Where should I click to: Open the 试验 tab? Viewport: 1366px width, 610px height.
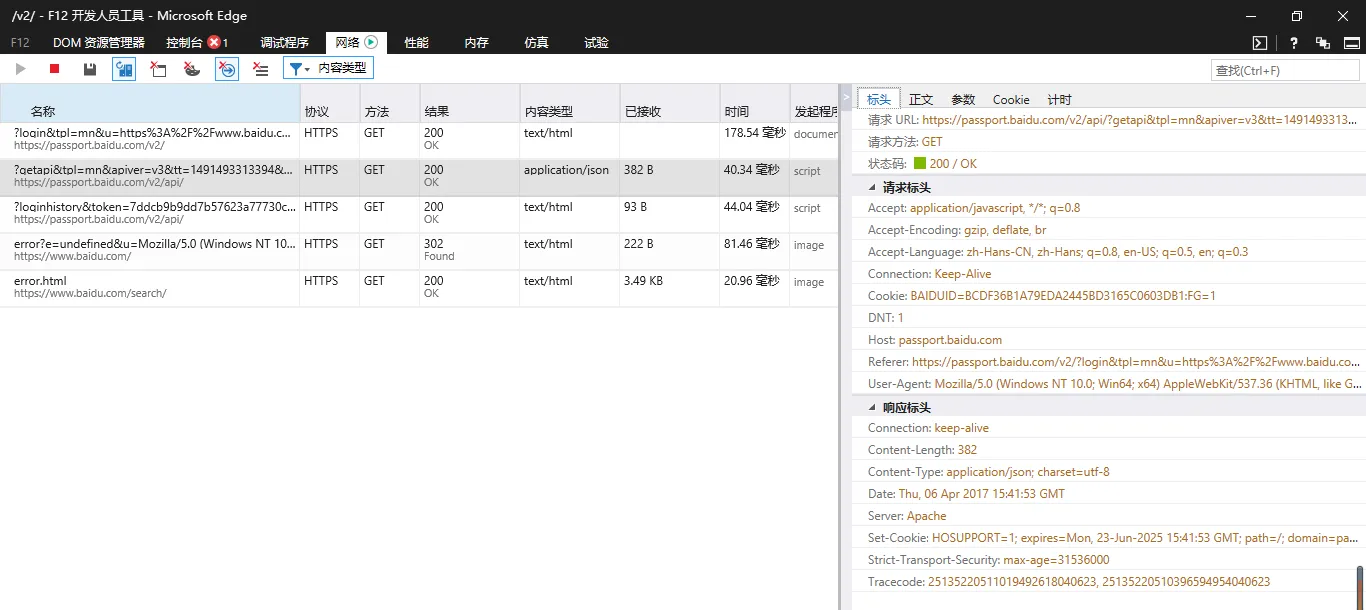(596, 43)
